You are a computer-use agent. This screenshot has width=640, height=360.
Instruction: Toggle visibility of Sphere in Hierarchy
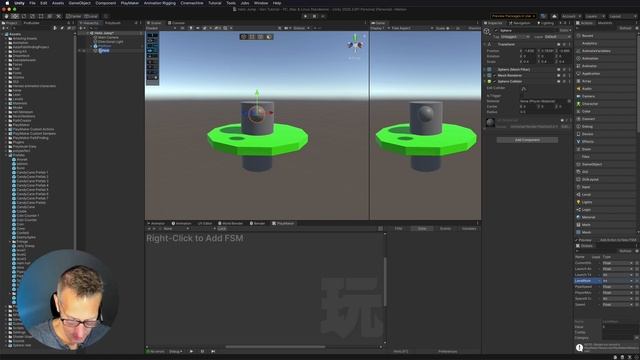[80, 51]
